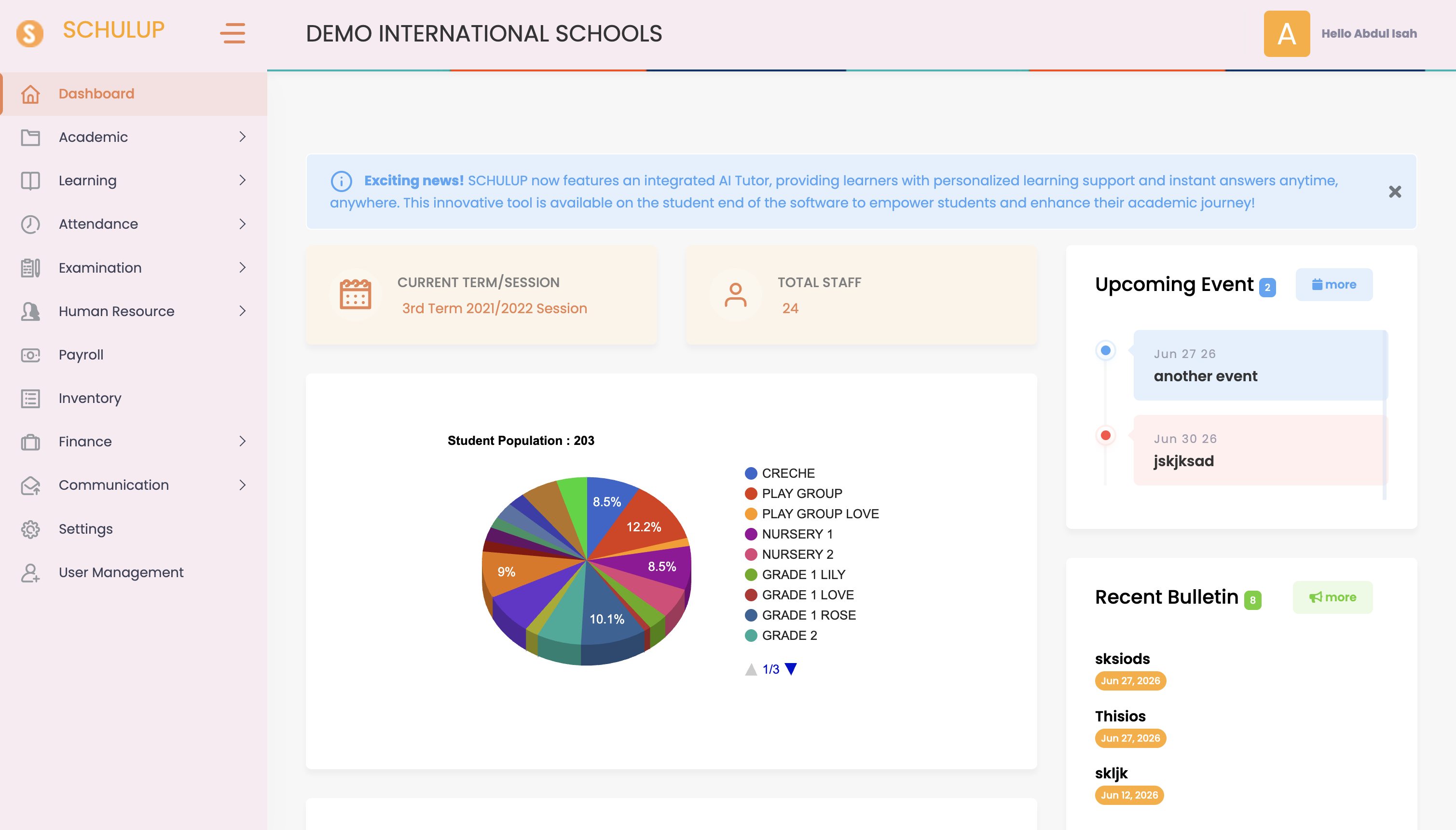Click the User Management person icon
This screenshot has width=1456, height=830.
(x=30, y=572)
